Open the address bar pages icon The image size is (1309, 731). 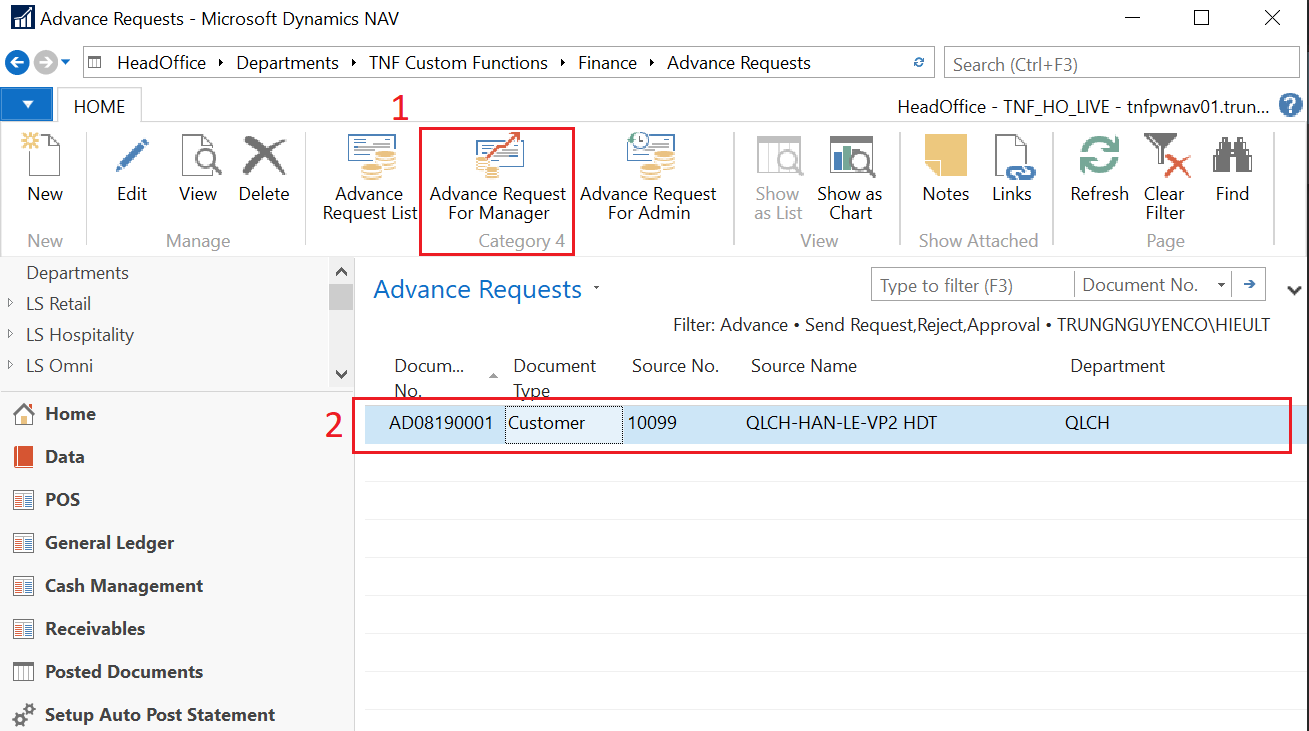pos(95,63)
